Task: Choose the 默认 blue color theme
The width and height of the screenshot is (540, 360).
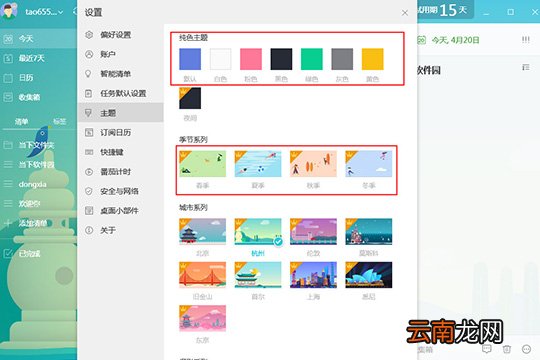Action: pyautogui.click(x=190, y=59)
